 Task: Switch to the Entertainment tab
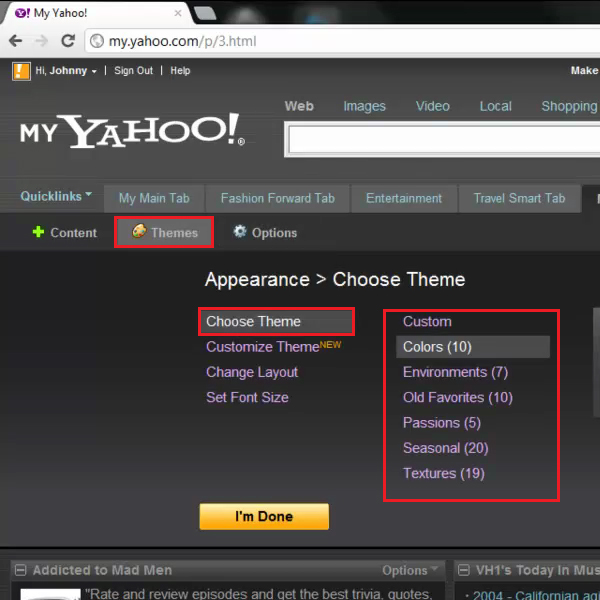tap(404, 198)
